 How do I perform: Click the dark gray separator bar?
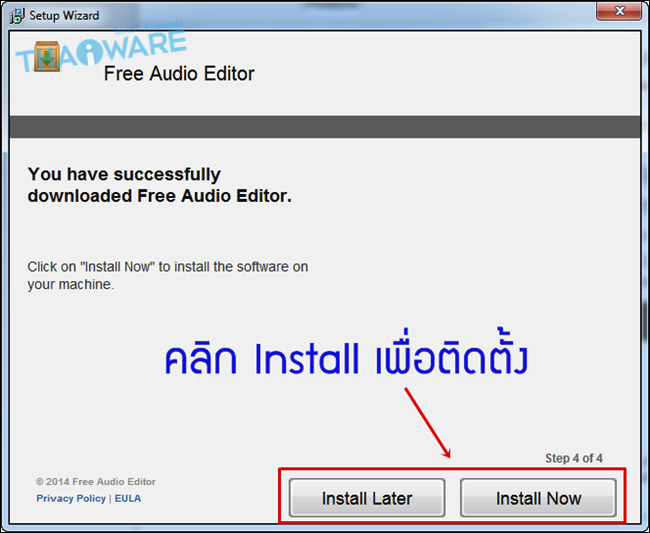pyautogui.click(x=325, y=127)
